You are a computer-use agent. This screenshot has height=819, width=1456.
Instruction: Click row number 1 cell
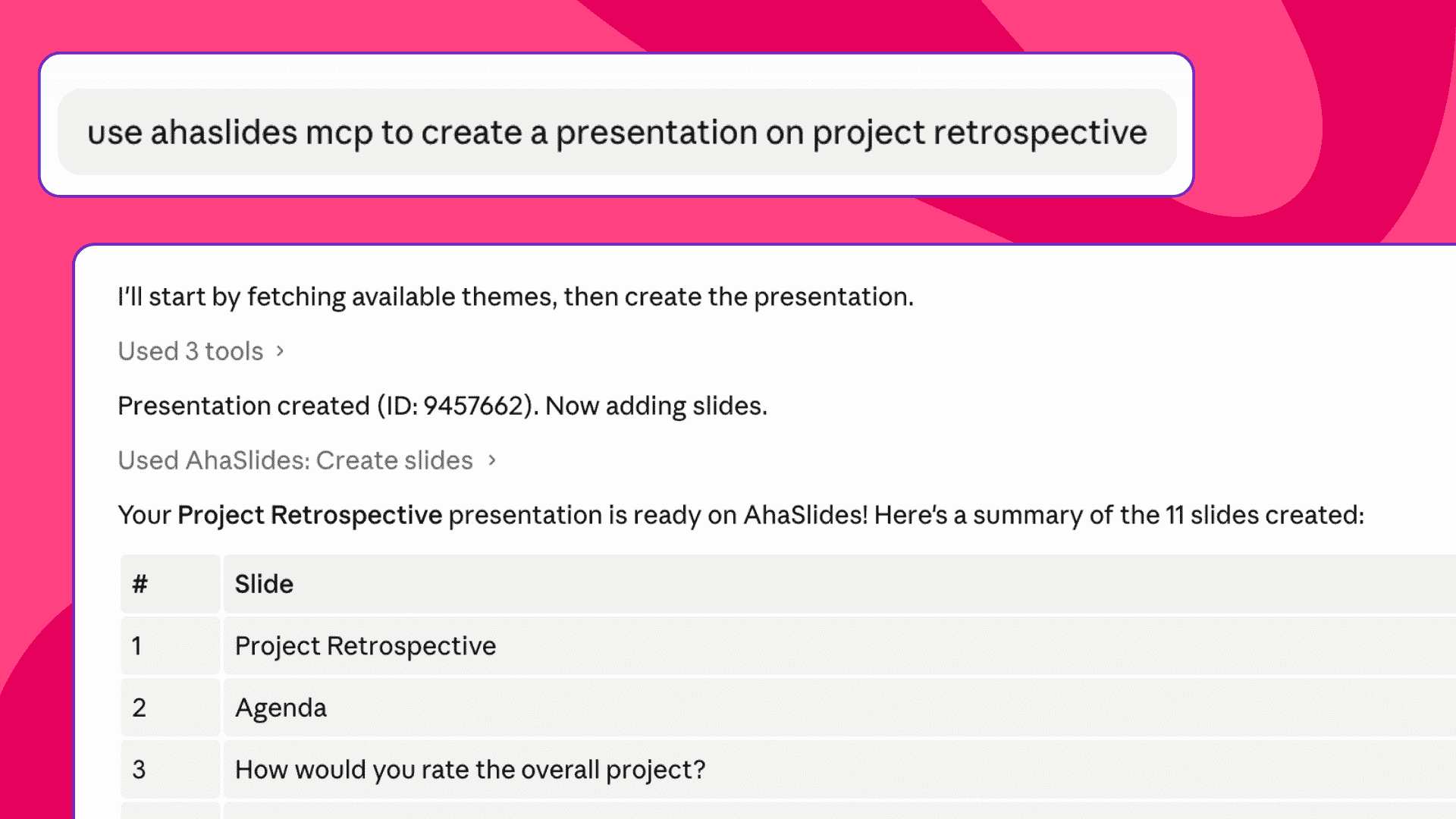tap(170, 645)
